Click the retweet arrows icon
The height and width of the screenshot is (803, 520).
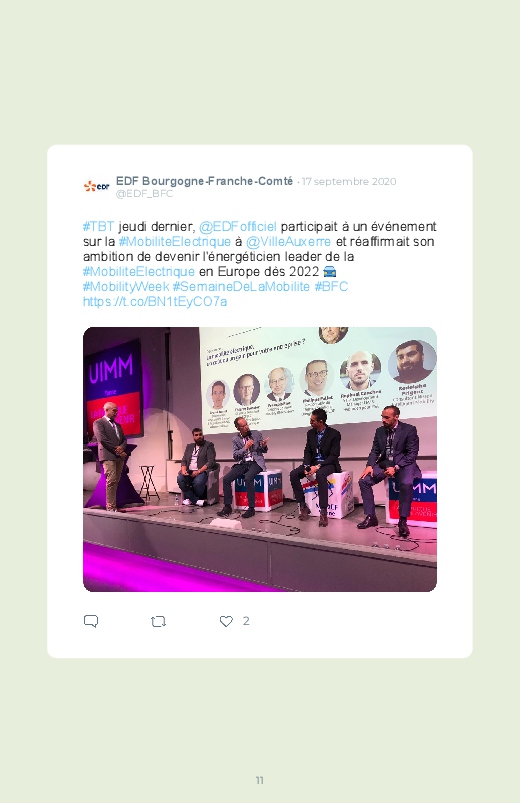158,622
